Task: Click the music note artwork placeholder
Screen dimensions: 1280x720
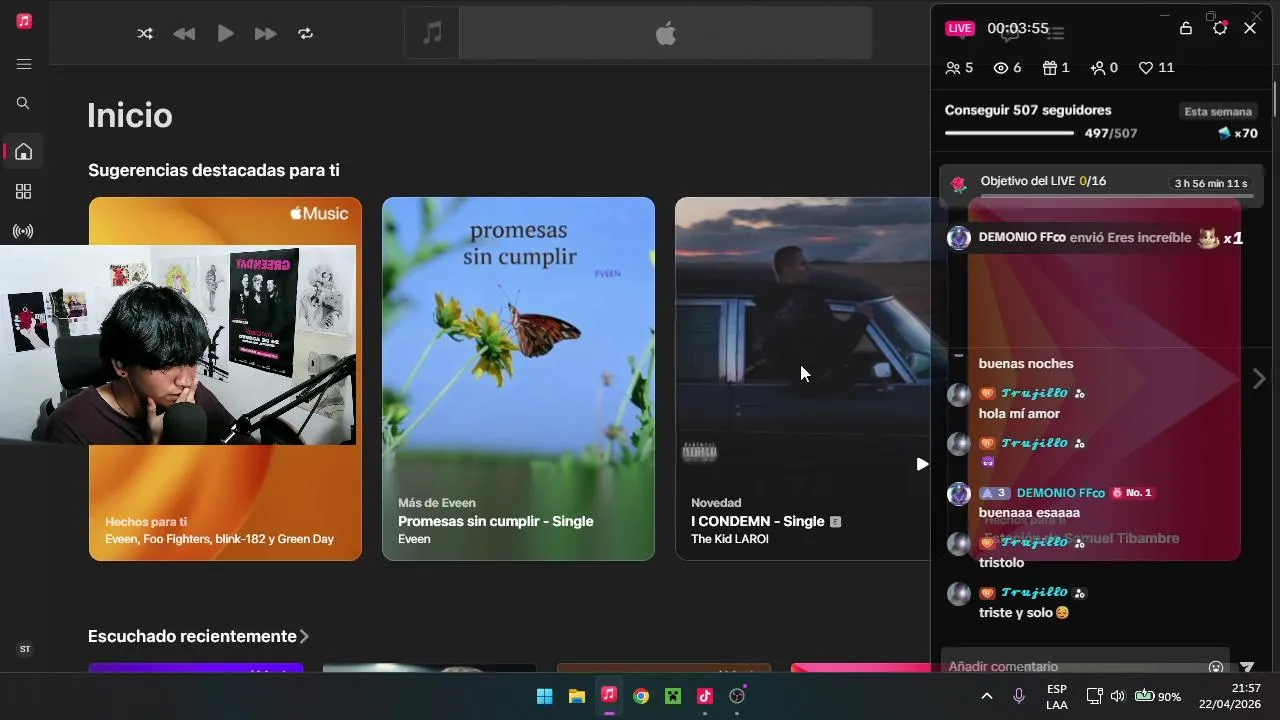Action: [x=432, y=33]
